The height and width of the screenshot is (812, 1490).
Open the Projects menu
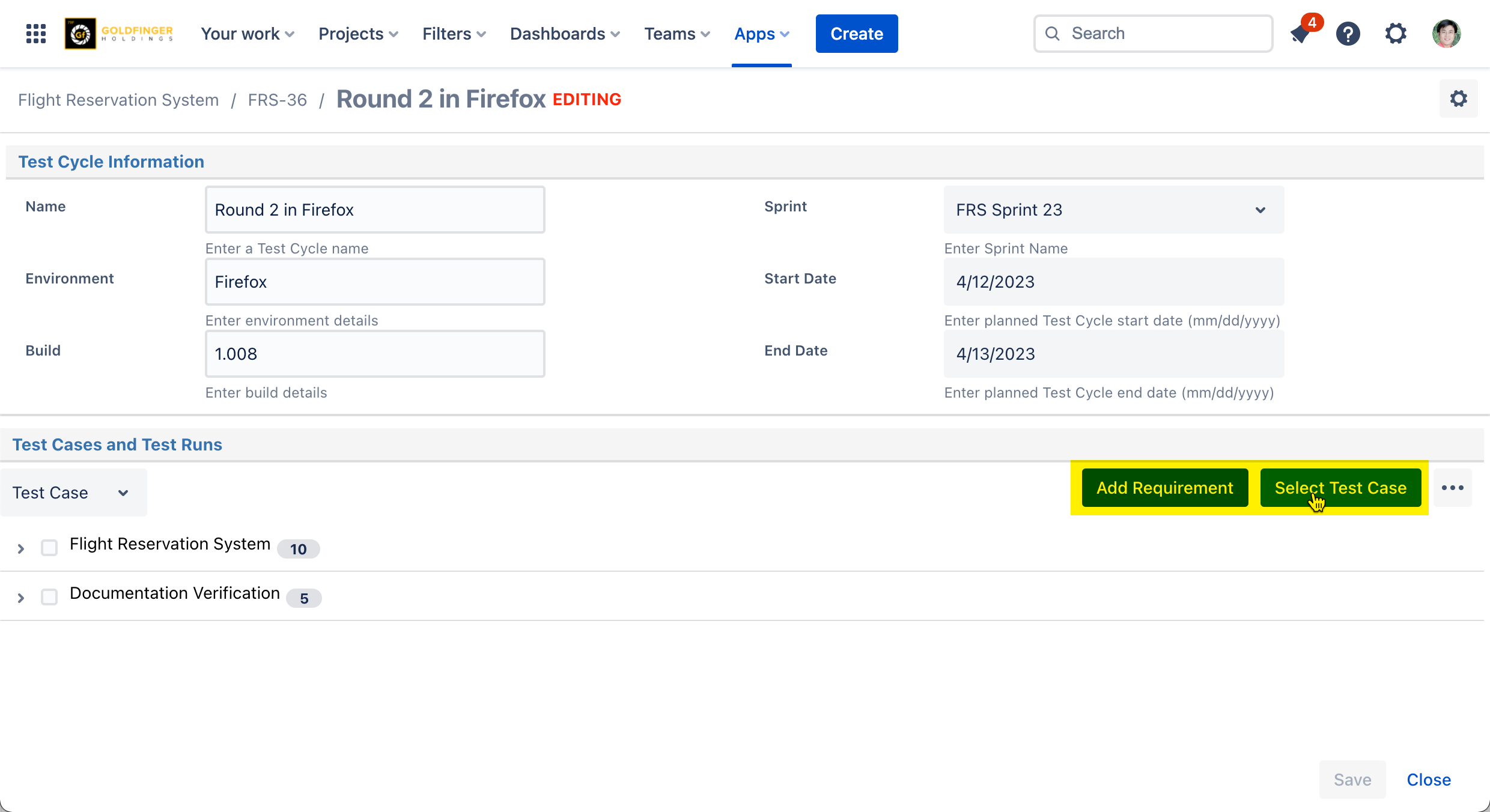coord(358,34)
